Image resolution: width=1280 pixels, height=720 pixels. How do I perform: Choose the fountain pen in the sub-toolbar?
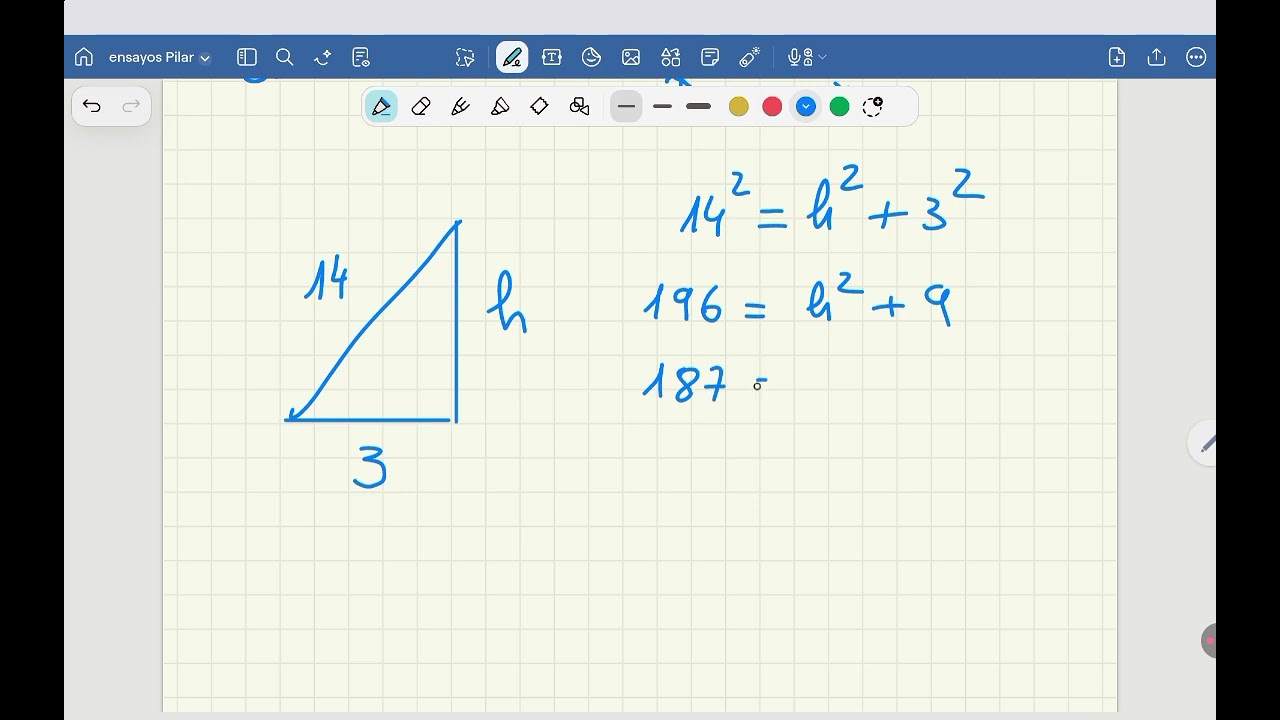click(x=381, y=106)
